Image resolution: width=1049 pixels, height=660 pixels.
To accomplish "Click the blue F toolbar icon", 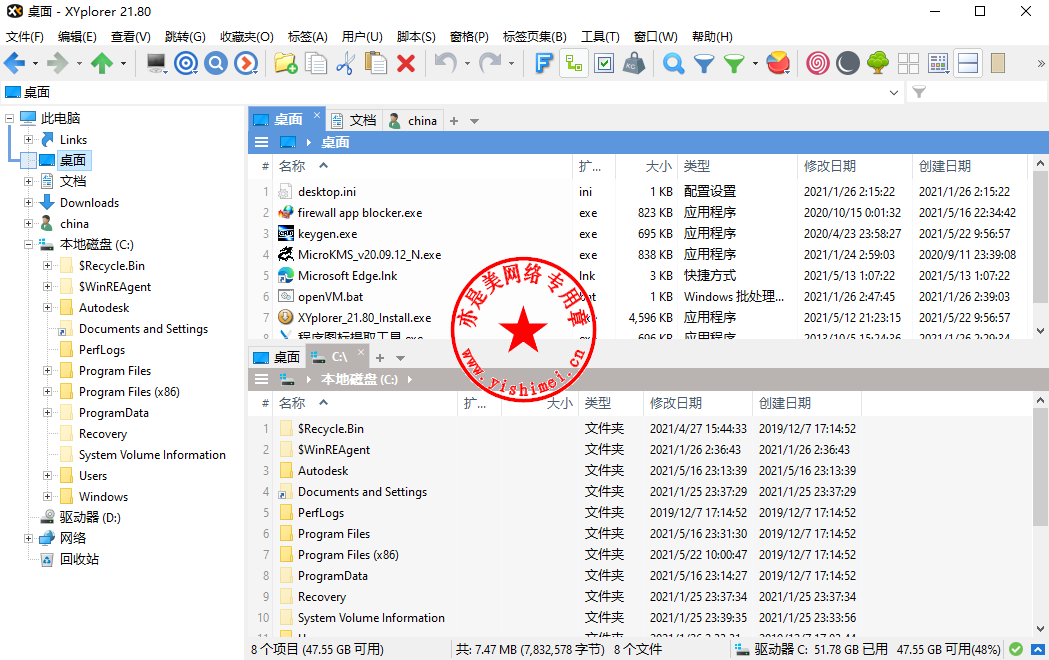I will [x=544, y=64].
